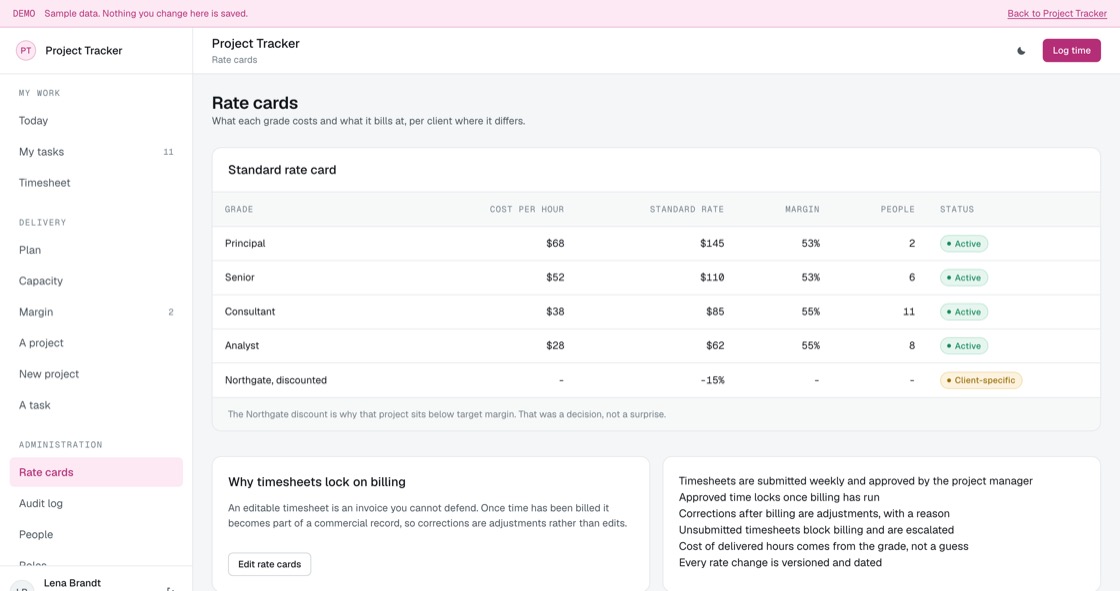Screen dimensions: 1120x591
Task: Open the Audit log page
Action: pyautogui.click(x=96, y=503)
